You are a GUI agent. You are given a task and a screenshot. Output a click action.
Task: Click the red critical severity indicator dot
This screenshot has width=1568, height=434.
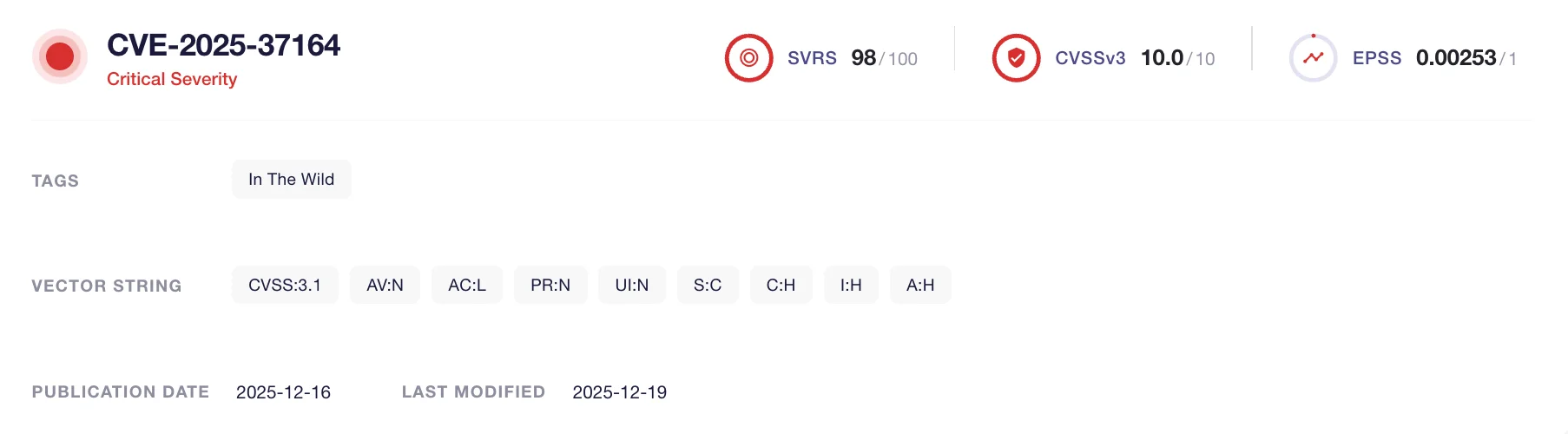pyautogui.click(x=60, y=57)
